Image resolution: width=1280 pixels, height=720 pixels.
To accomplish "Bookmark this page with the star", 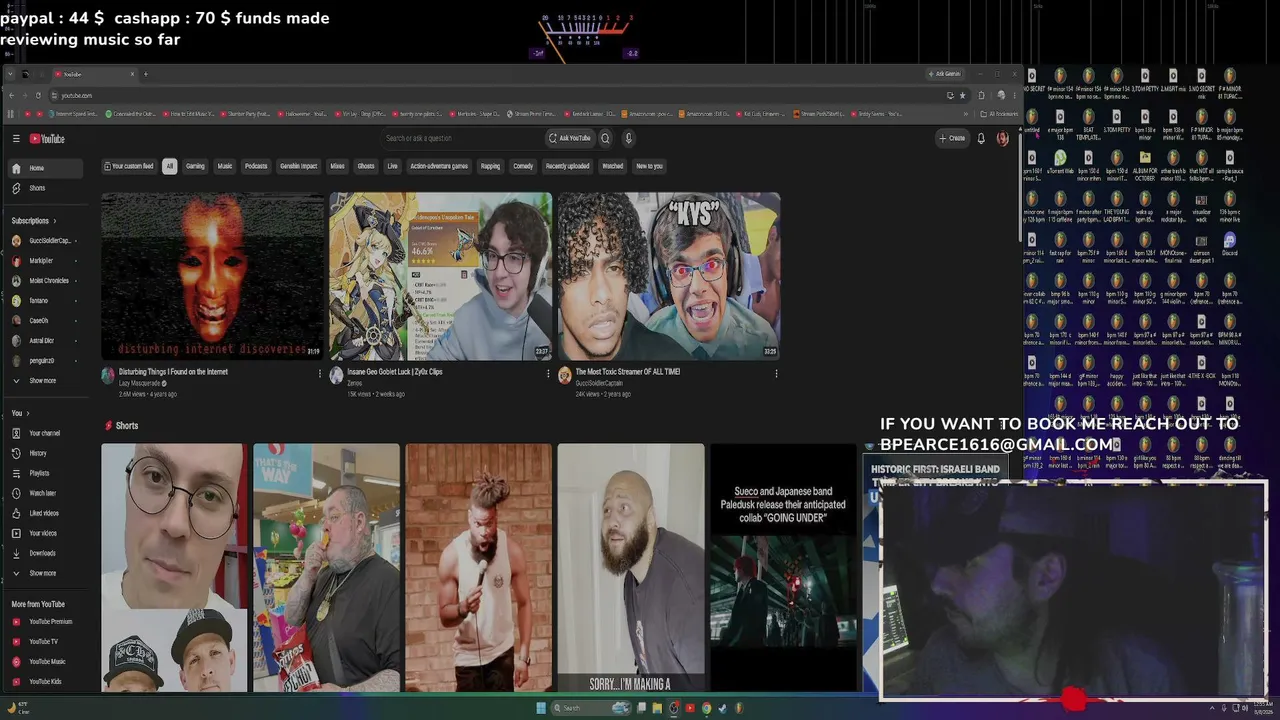I will tap(962, 95).
